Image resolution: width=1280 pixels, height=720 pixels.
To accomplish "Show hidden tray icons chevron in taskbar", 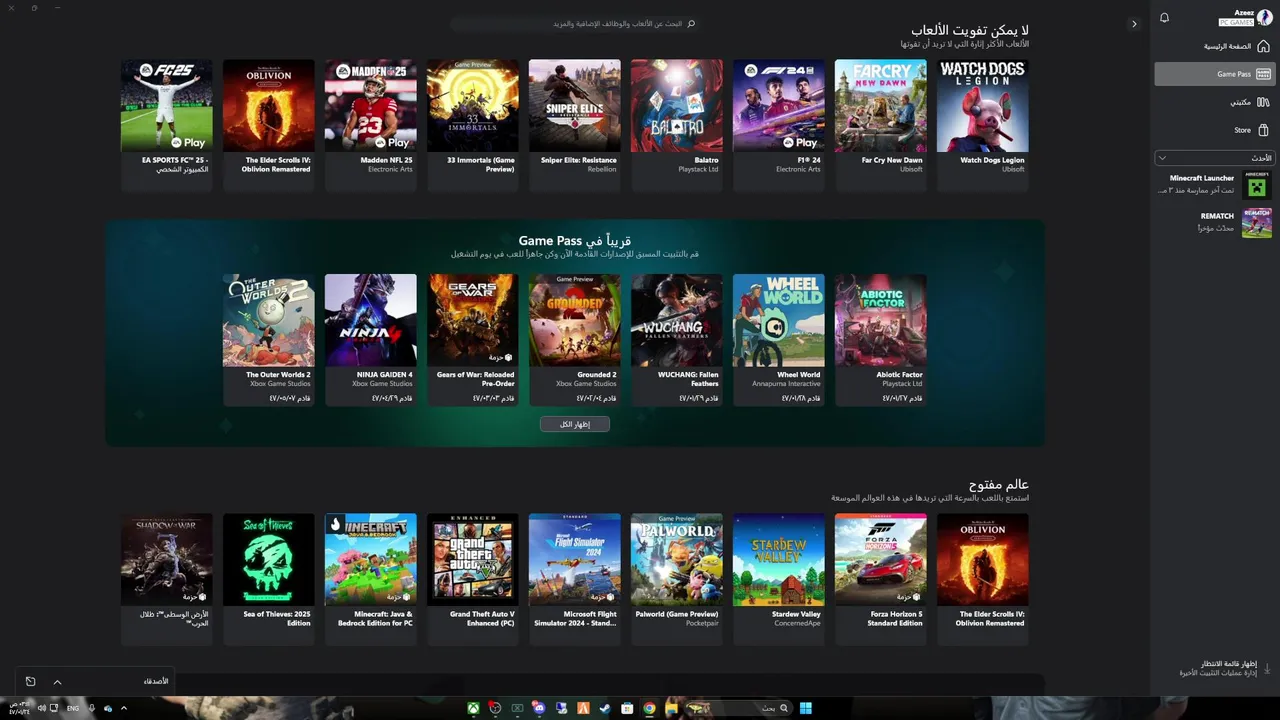I will point(124,708).
